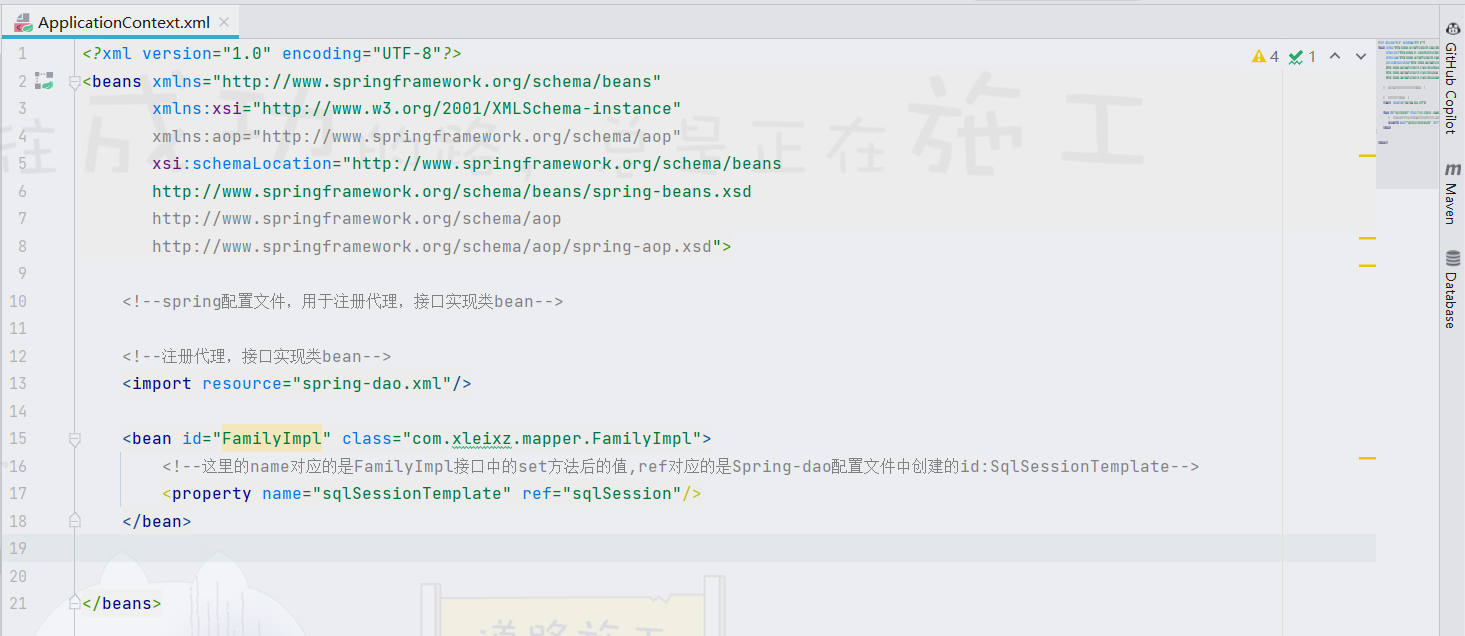
Task: Click the comment on line 10 about spring配置文件
Action: point(343,302)
